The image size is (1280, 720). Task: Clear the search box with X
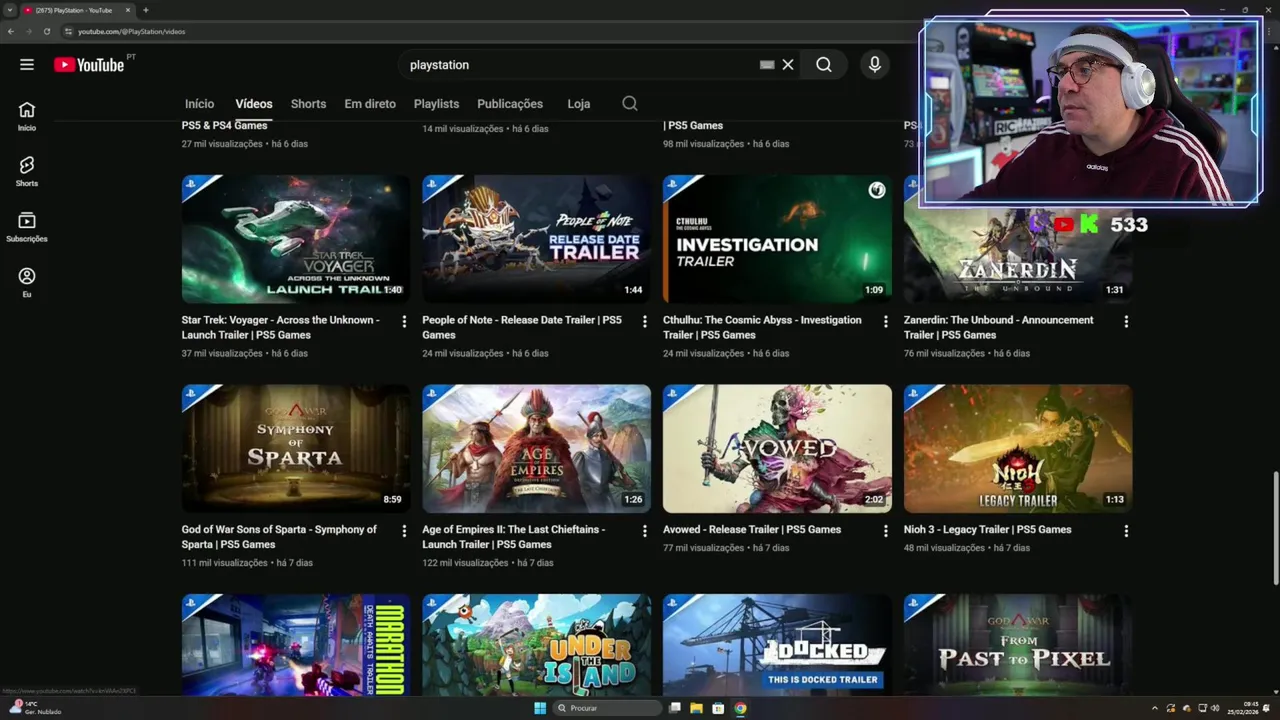click(x=788, y=65)
